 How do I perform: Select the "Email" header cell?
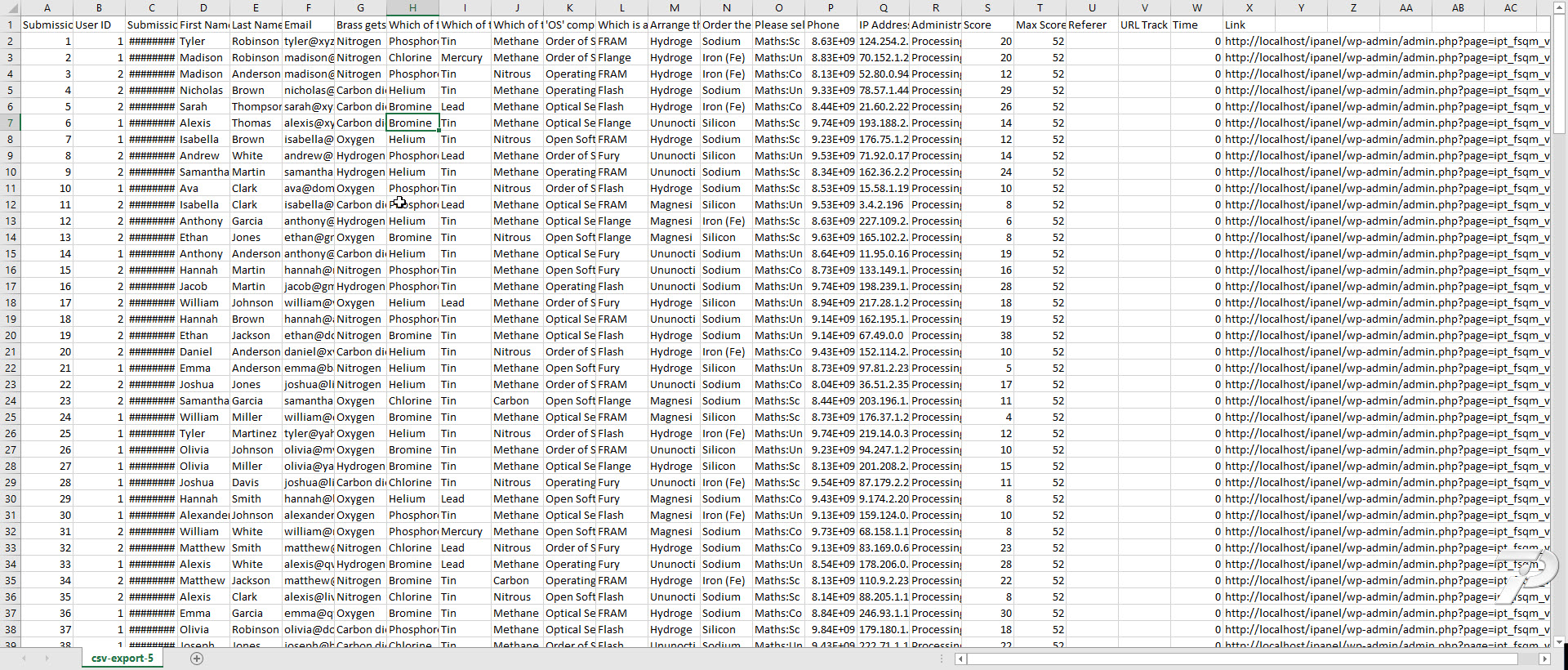pyautogui.click(x=308, y=25)
